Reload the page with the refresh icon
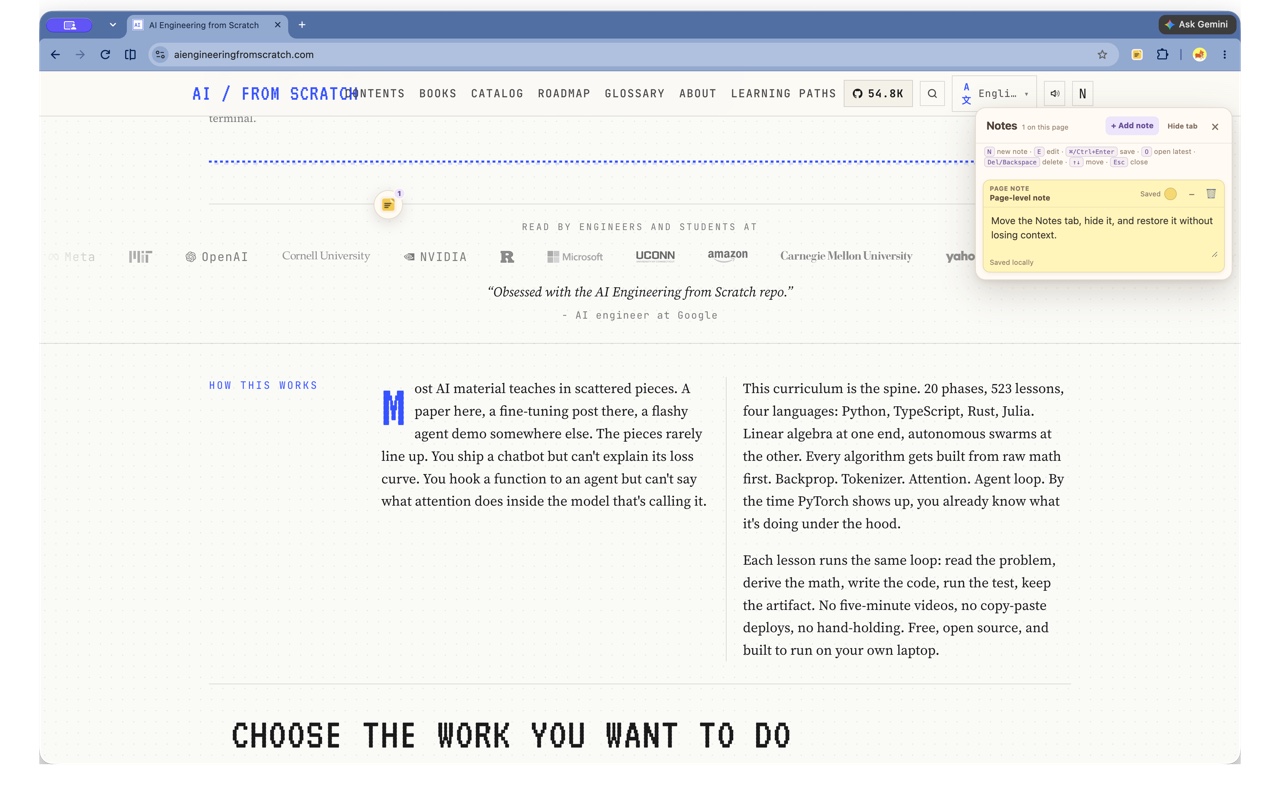Image resolution: width=1280 pixels, height=800 pixels. pos(105,55)
